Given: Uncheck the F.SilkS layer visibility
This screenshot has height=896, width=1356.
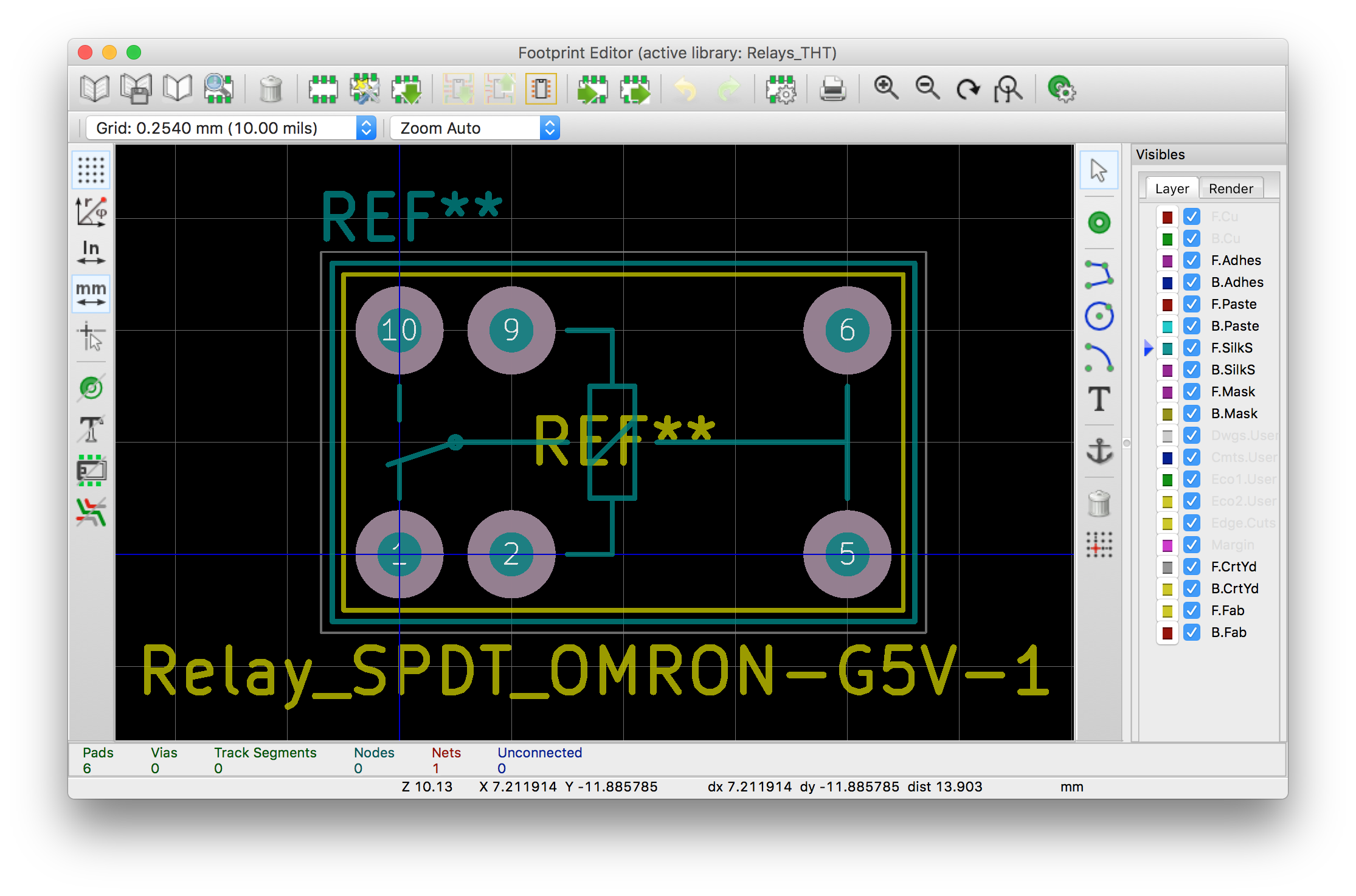Looking at the screenshot, I should [x=1192, y=348].
